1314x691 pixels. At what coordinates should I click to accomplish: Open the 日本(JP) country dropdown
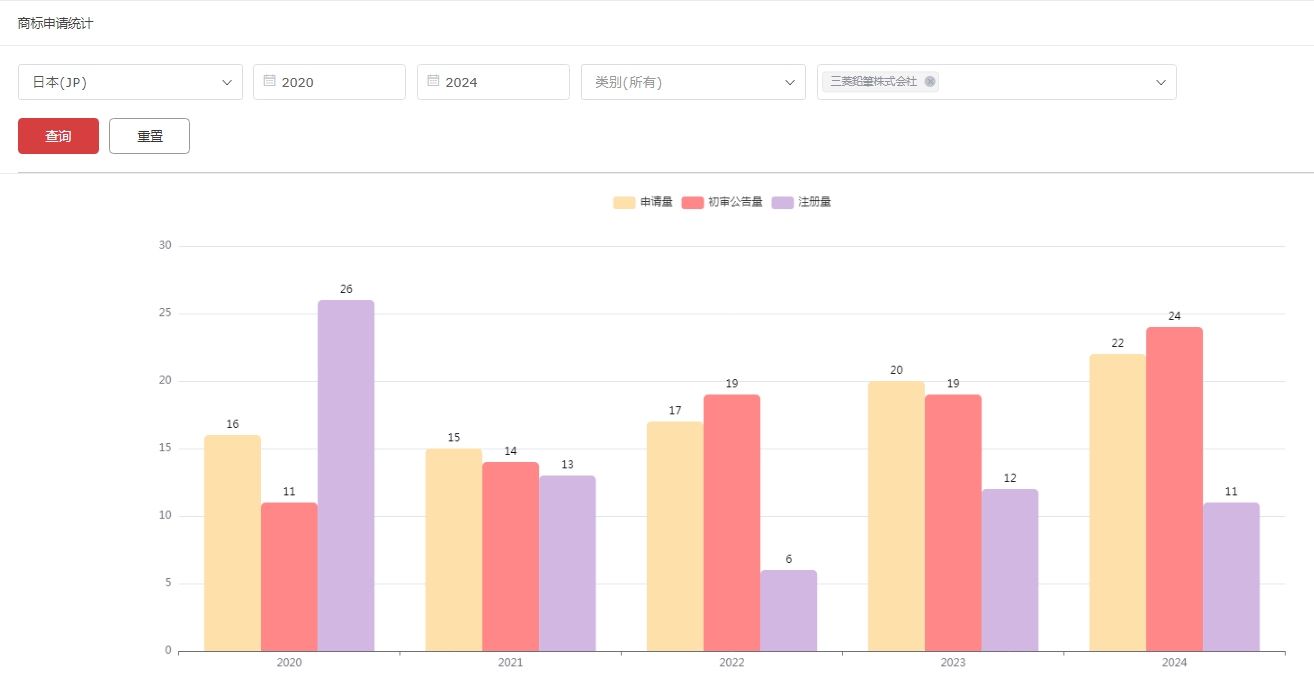pyautogui.click(x=130, y=82)
